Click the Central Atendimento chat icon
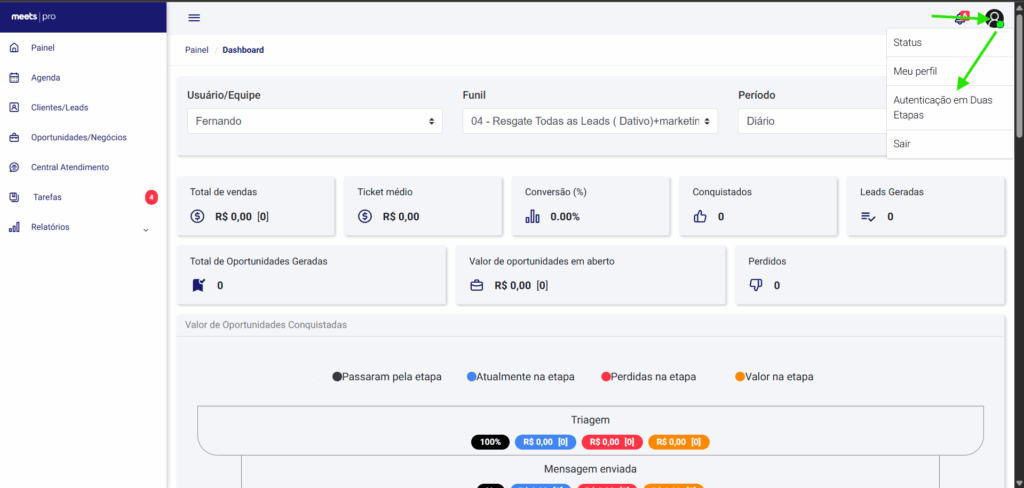This screenshot has width=1024, height=488. (14, 167)
